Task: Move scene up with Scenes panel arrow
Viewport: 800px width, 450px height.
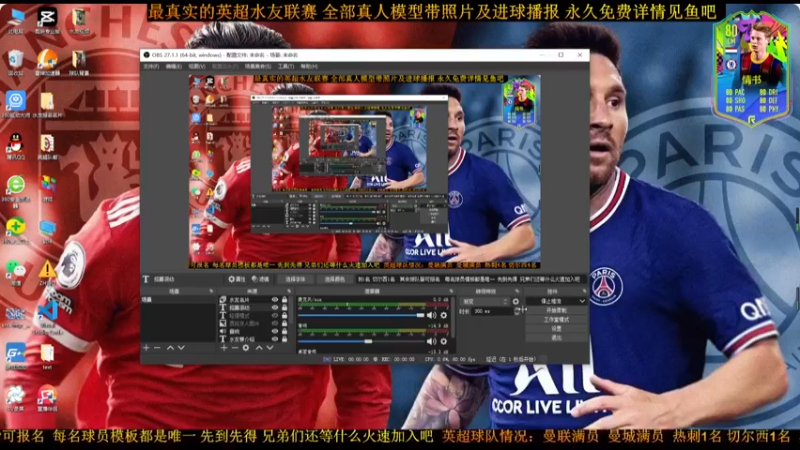Action: coord(170,347)
